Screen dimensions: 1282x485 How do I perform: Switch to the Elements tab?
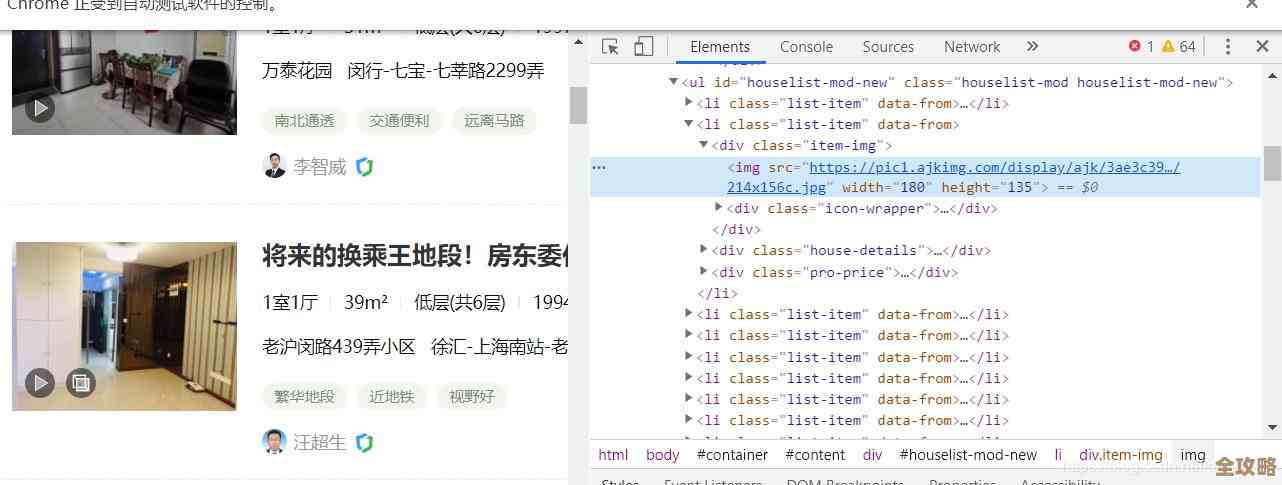point(720,47)
